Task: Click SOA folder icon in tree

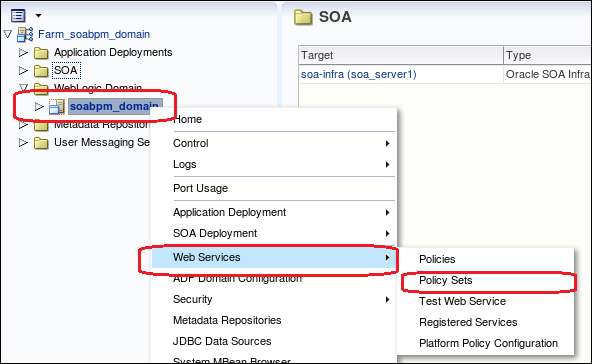Action: (x=41, y=71)
